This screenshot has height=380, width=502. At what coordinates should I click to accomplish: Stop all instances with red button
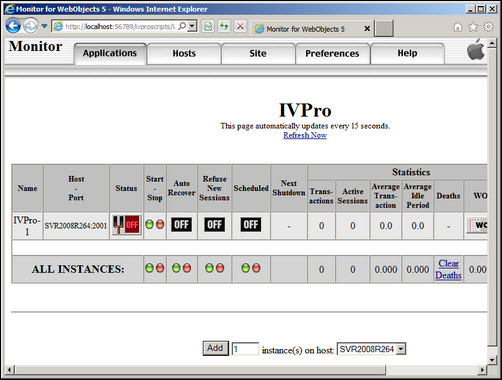160,268
